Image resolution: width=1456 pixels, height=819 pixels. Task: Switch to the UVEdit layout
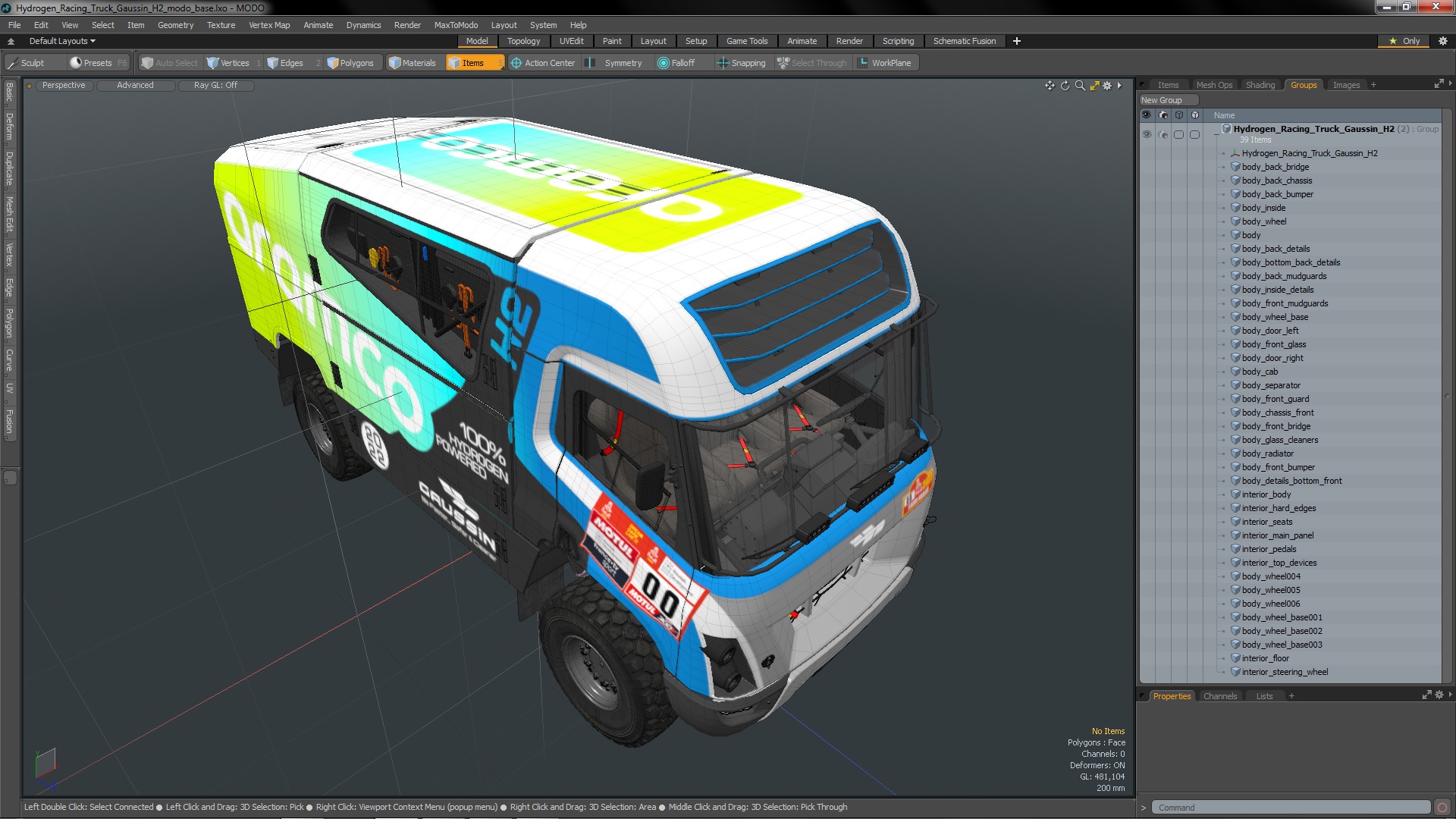(571, 41)
